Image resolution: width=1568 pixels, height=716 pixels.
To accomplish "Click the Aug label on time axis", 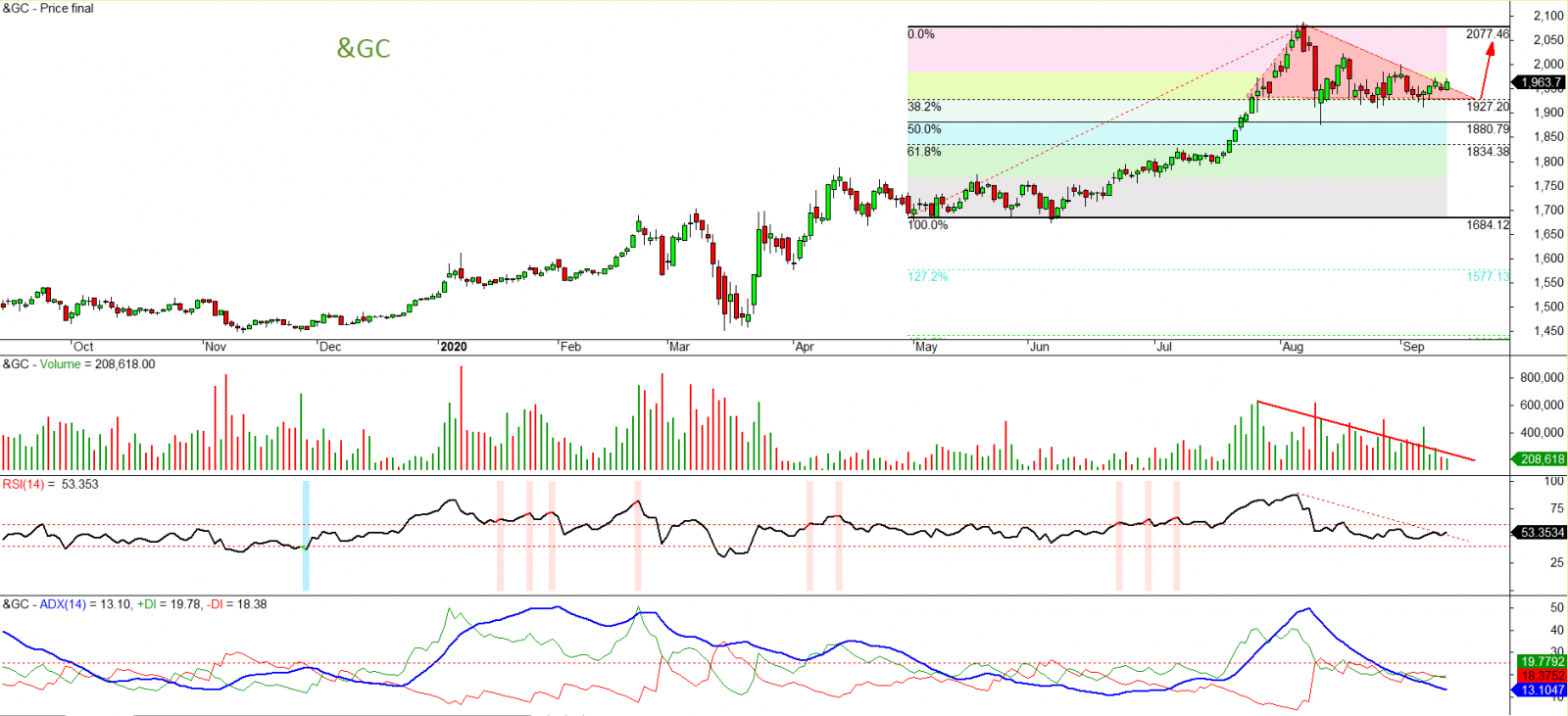I will (x=1293, y=347).
